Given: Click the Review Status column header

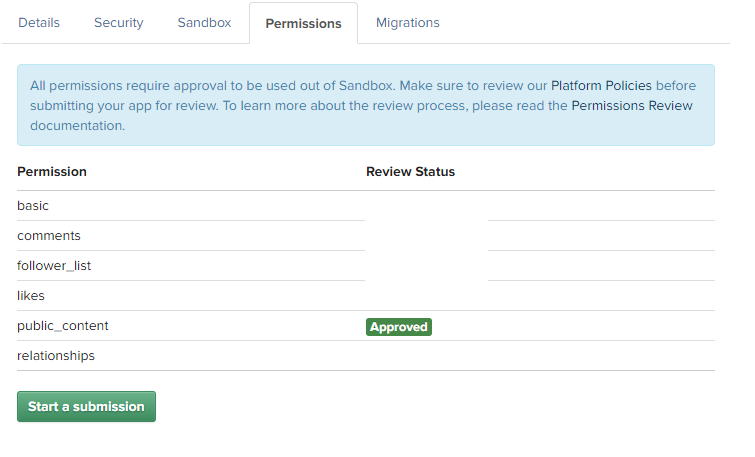Looking at the screenshot, I should (410, 172).
